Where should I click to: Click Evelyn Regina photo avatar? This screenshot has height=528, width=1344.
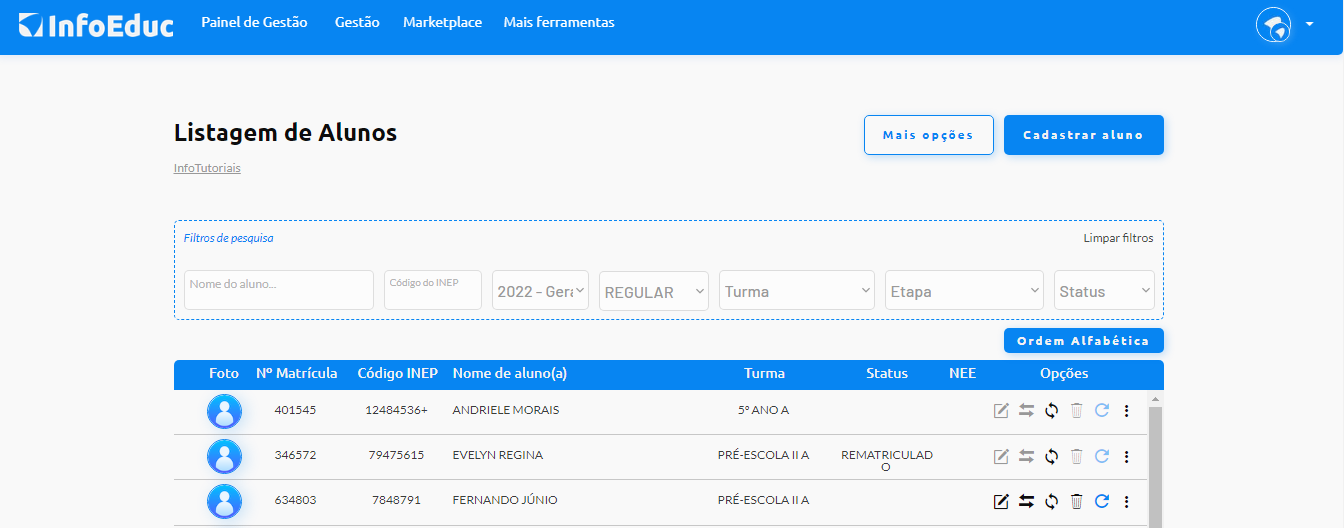224,456
